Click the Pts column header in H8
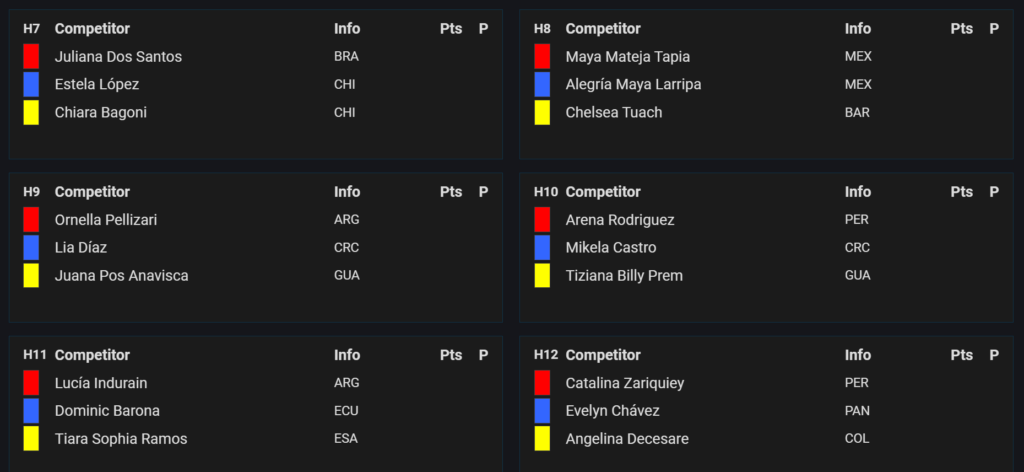Viewport: 1024px width, 472px height. (x=961, y=29)
